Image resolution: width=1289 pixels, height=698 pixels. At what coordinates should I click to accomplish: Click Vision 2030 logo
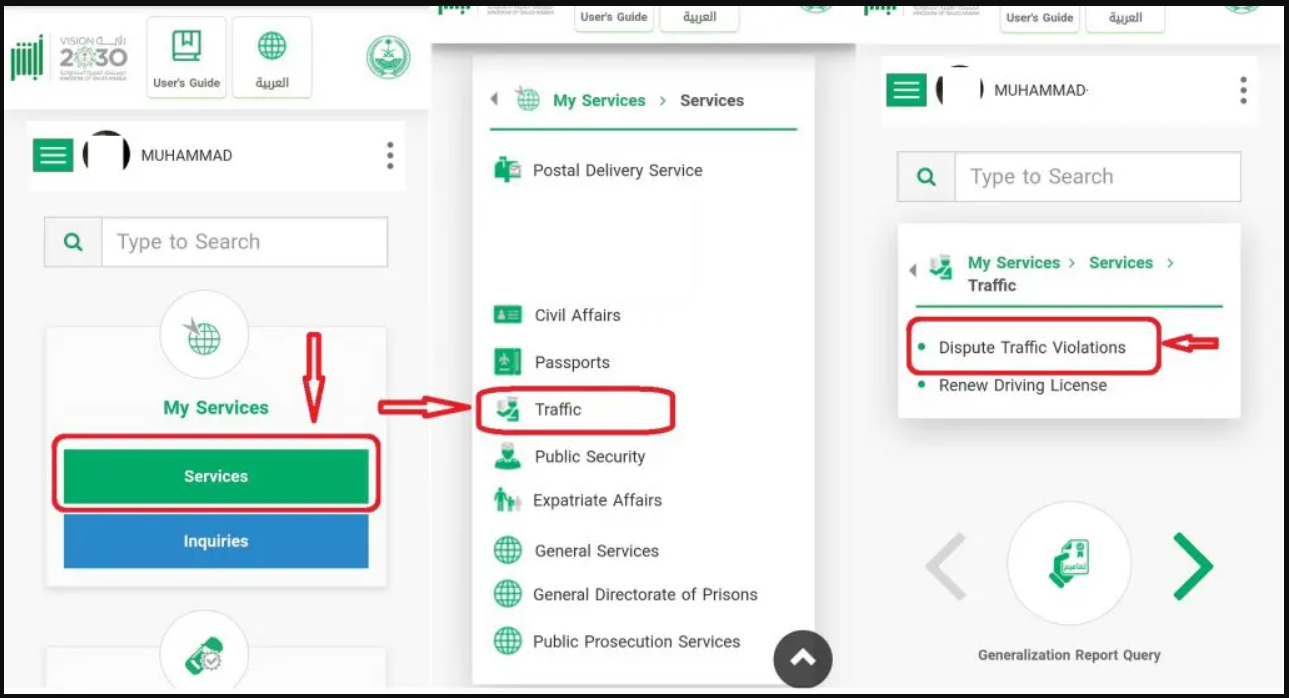tap(92, 58)
